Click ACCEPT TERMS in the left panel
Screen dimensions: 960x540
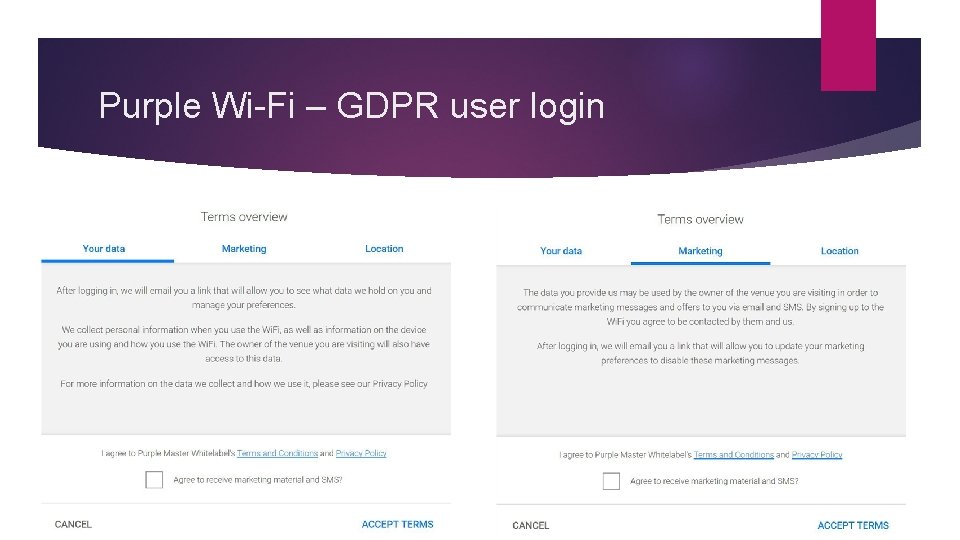[x=397, y=525]
